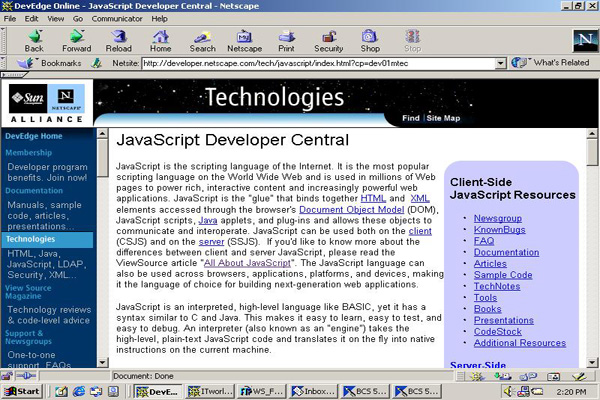Open the File menu
Screen dimensions: 600x400
click(x=10, y=19)
